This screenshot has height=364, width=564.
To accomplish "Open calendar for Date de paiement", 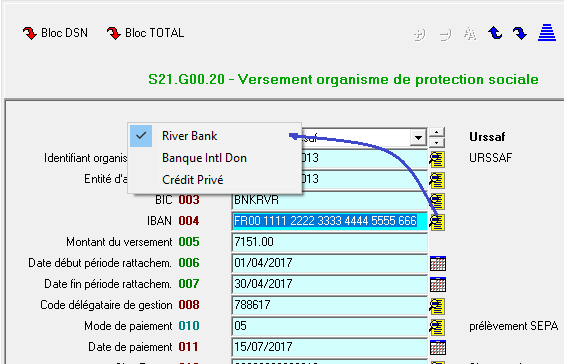I will point(438,347).
